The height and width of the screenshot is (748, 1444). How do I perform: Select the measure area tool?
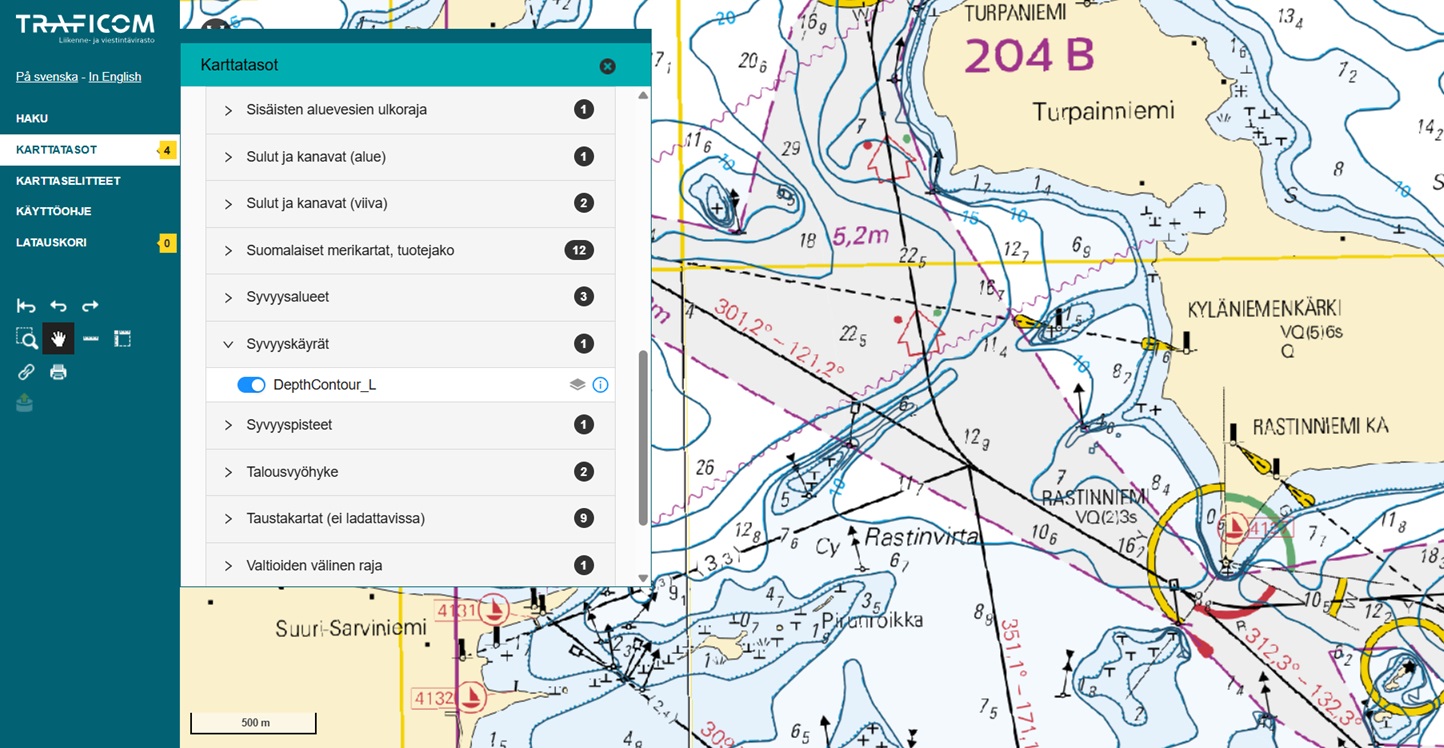tap(122, 339)
